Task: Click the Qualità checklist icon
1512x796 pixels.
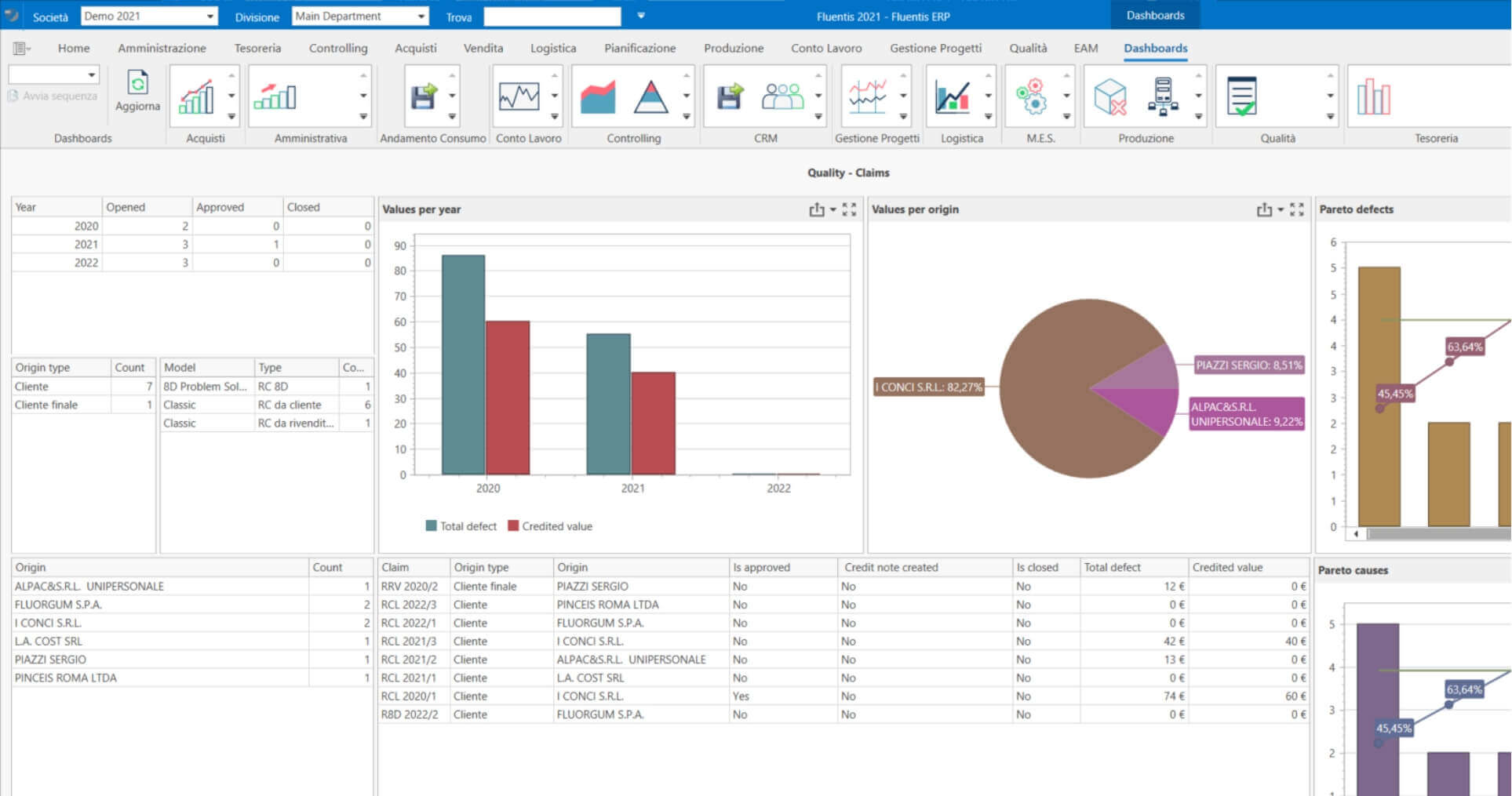Action: 1241,96
